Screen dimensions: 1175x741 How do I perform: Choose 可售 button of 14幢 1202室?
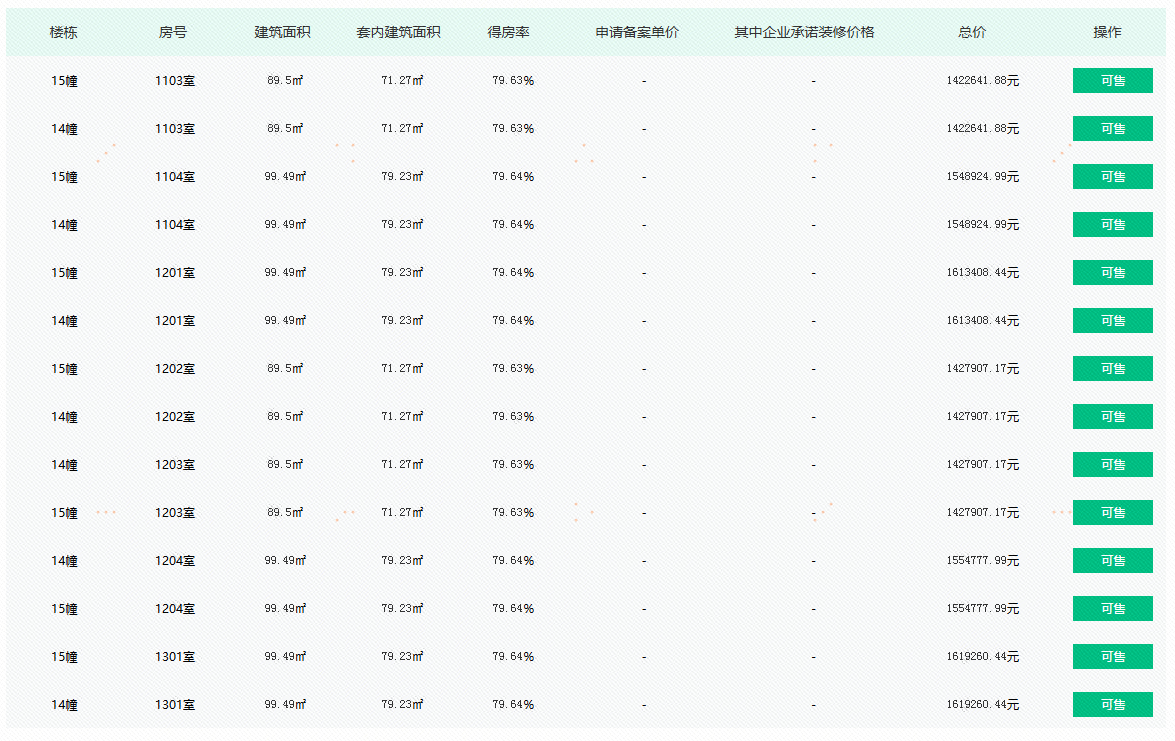[1112, 417]
